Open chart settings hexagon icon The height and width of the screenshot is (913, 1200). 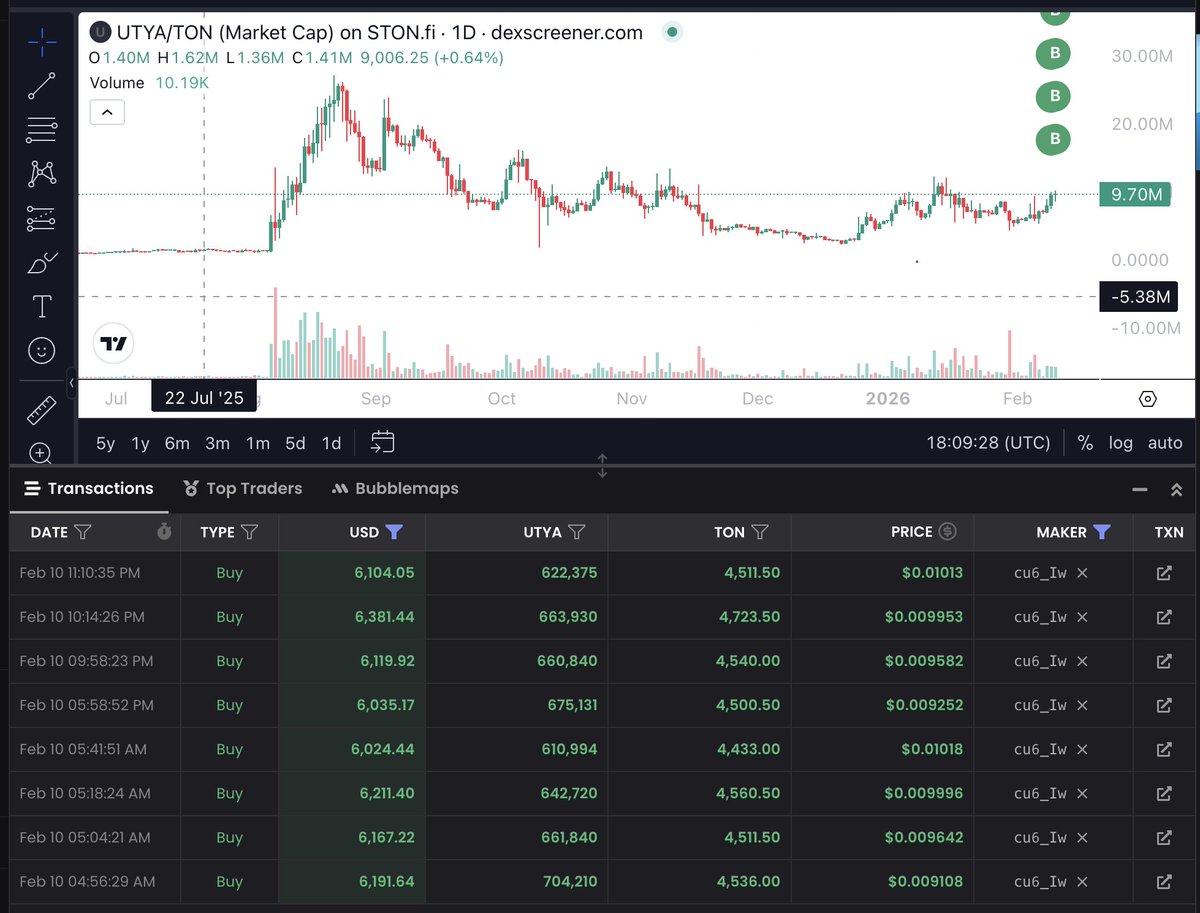pyautogui.click(x=1148, y=399)
